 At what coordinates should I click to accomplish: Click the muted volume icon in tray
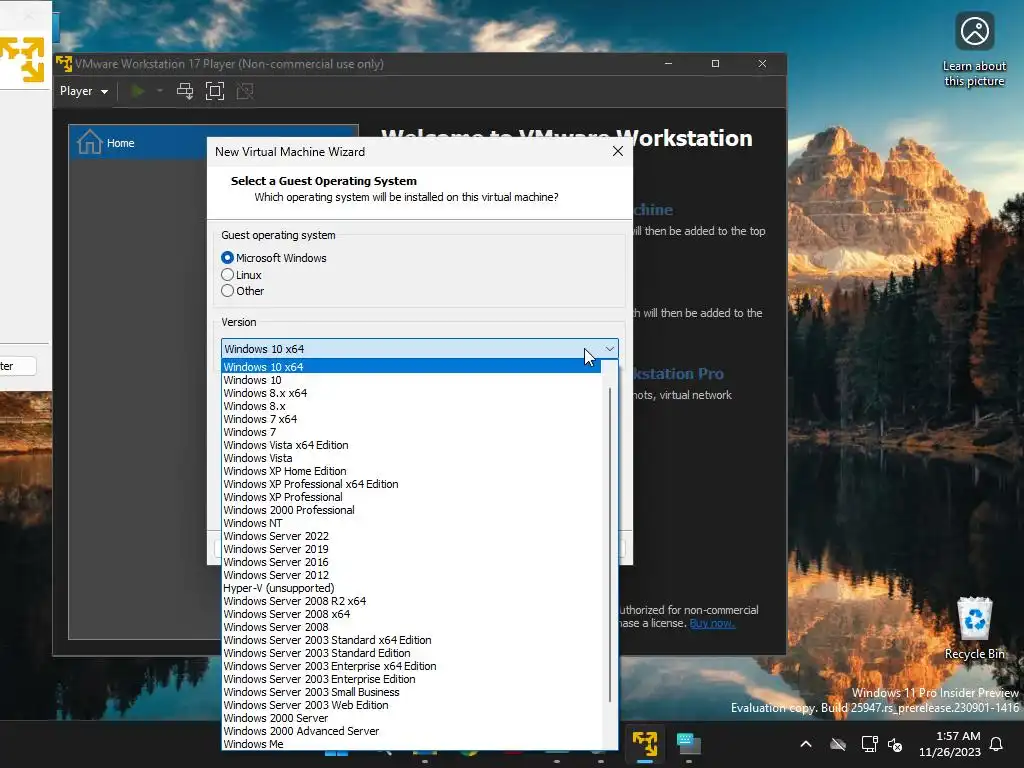coord(895,744)
